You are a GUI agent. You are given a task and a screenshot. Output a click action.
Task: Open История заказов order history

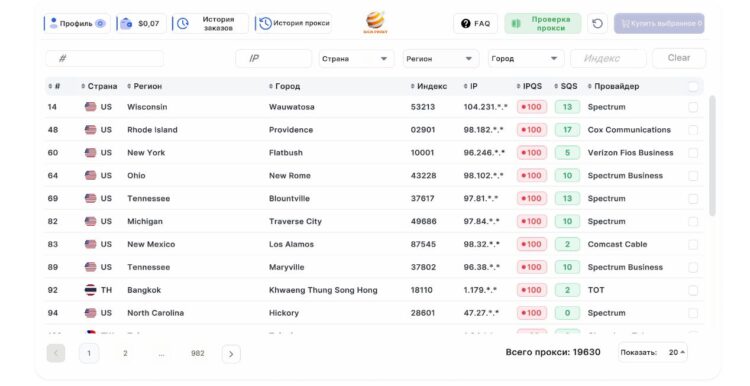tap(210, 23)
